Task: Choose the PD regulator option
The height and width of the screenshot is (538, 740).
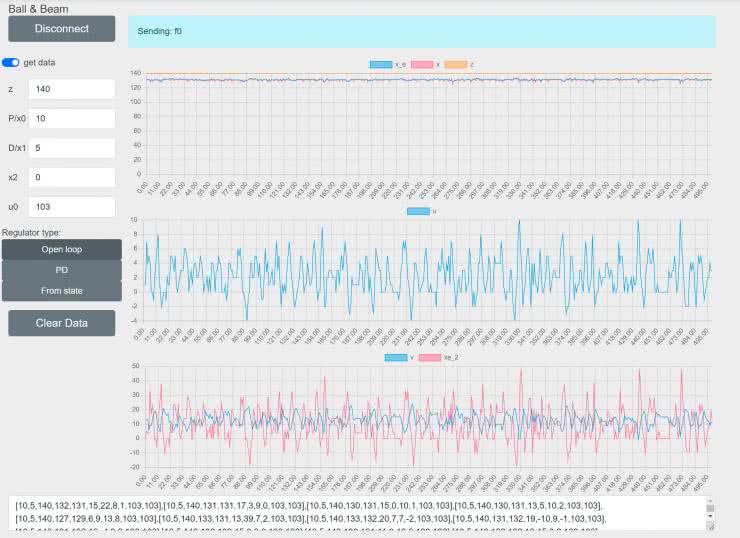Action: click(x=61, y=270)
